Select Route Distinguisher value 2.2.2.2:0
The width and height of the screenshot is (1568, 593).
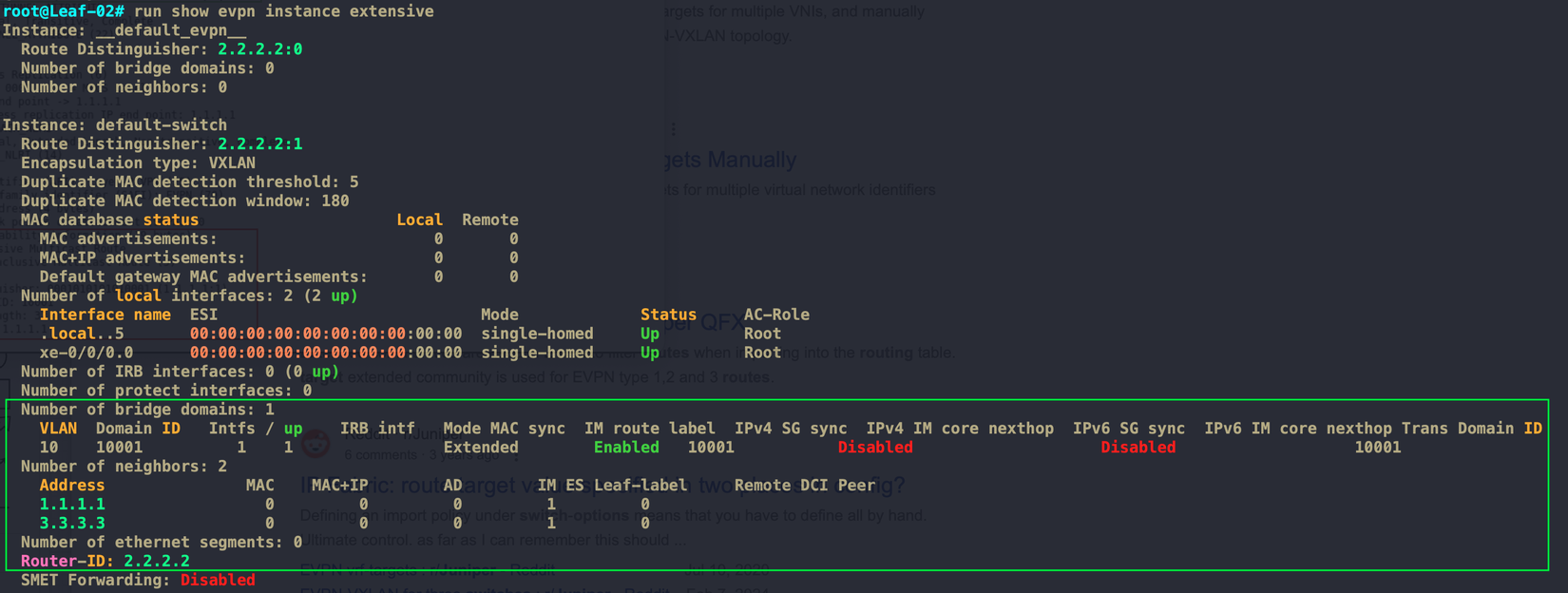pyautogui.click(x=259, y=49)
